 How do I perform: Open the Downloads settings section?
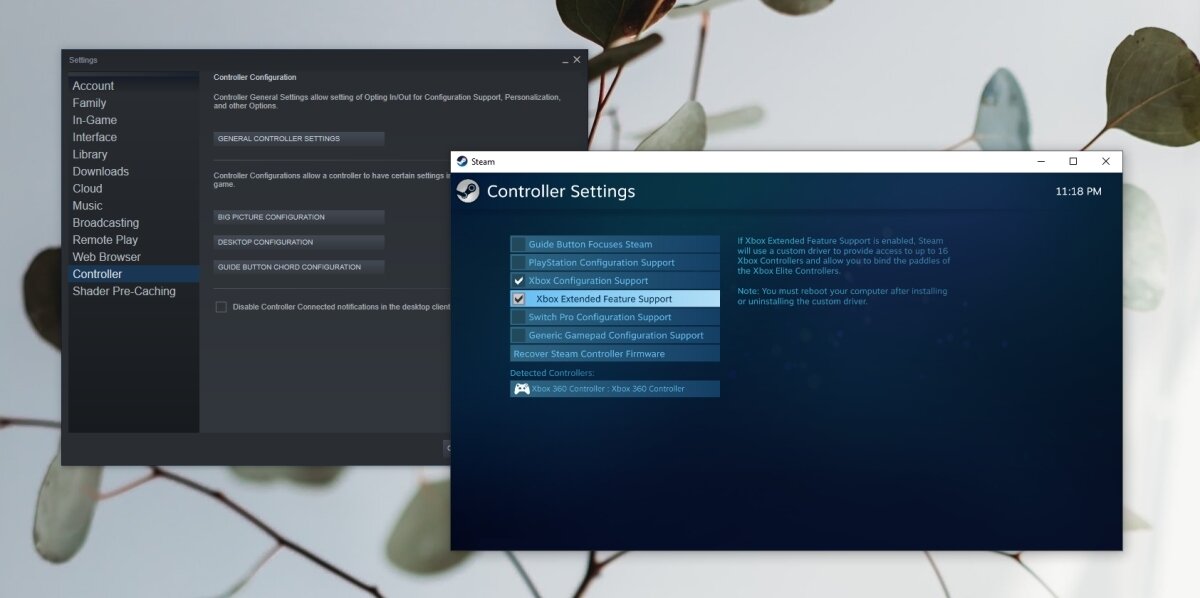click(101, 172)
